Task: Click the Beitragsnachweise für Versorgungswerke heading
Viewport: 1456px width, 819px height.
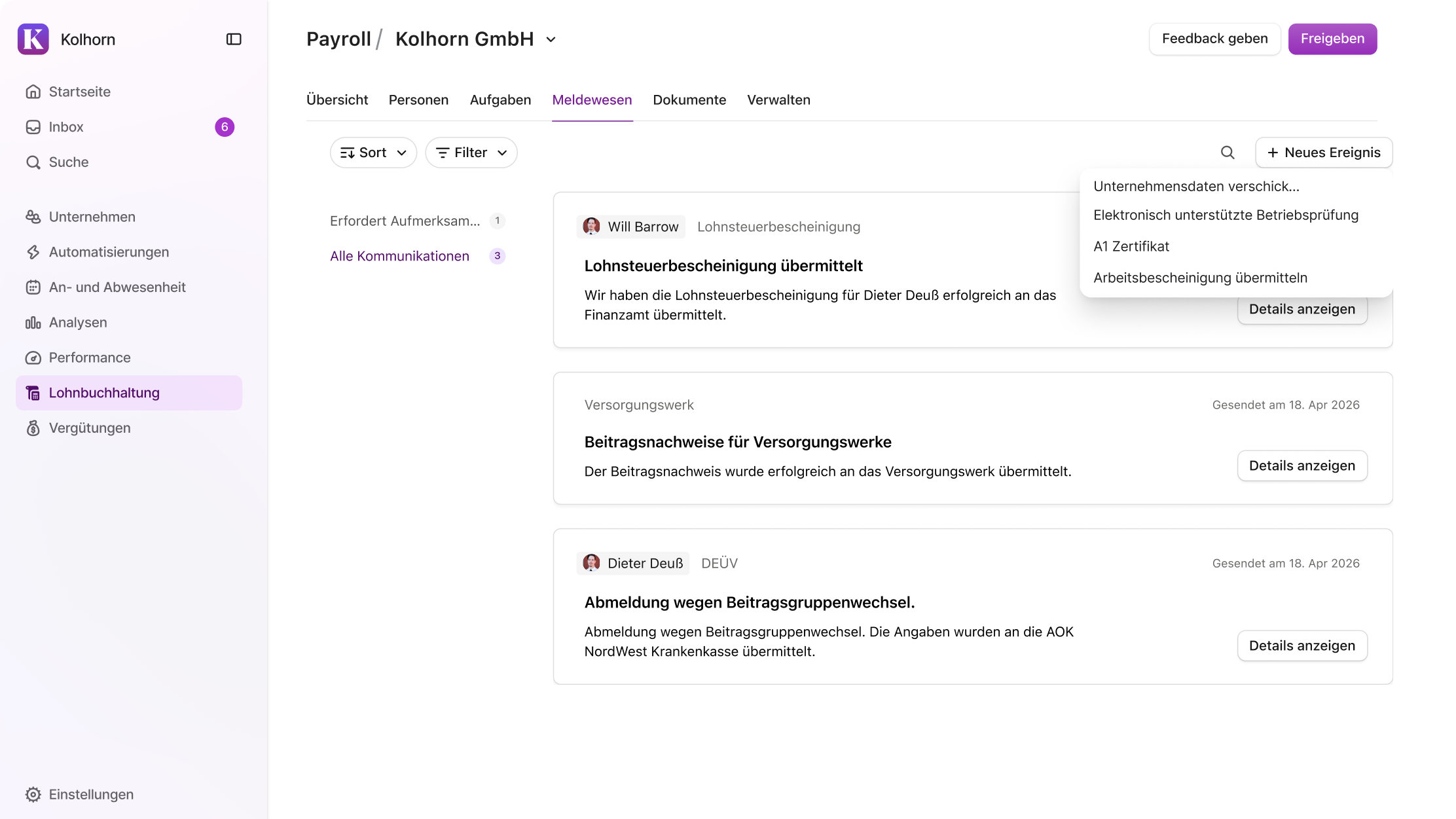Action: 738,442
